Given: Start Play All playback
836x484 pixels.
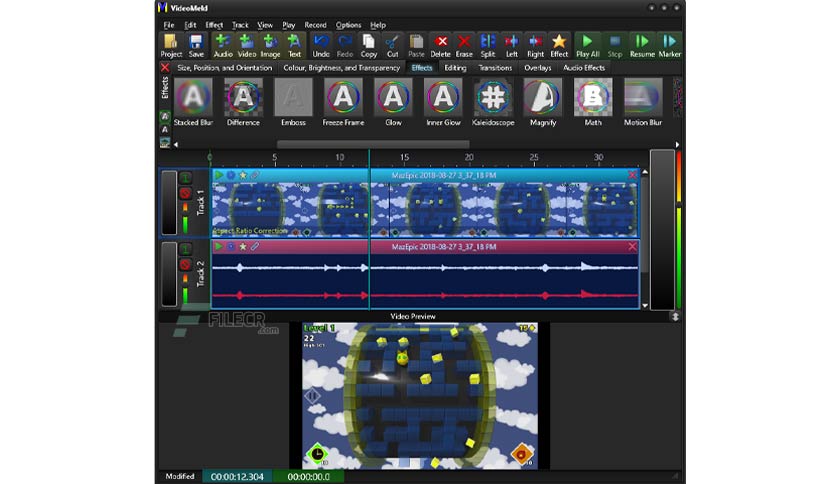Looking at the screenshot, I should (x=588, y=45).
